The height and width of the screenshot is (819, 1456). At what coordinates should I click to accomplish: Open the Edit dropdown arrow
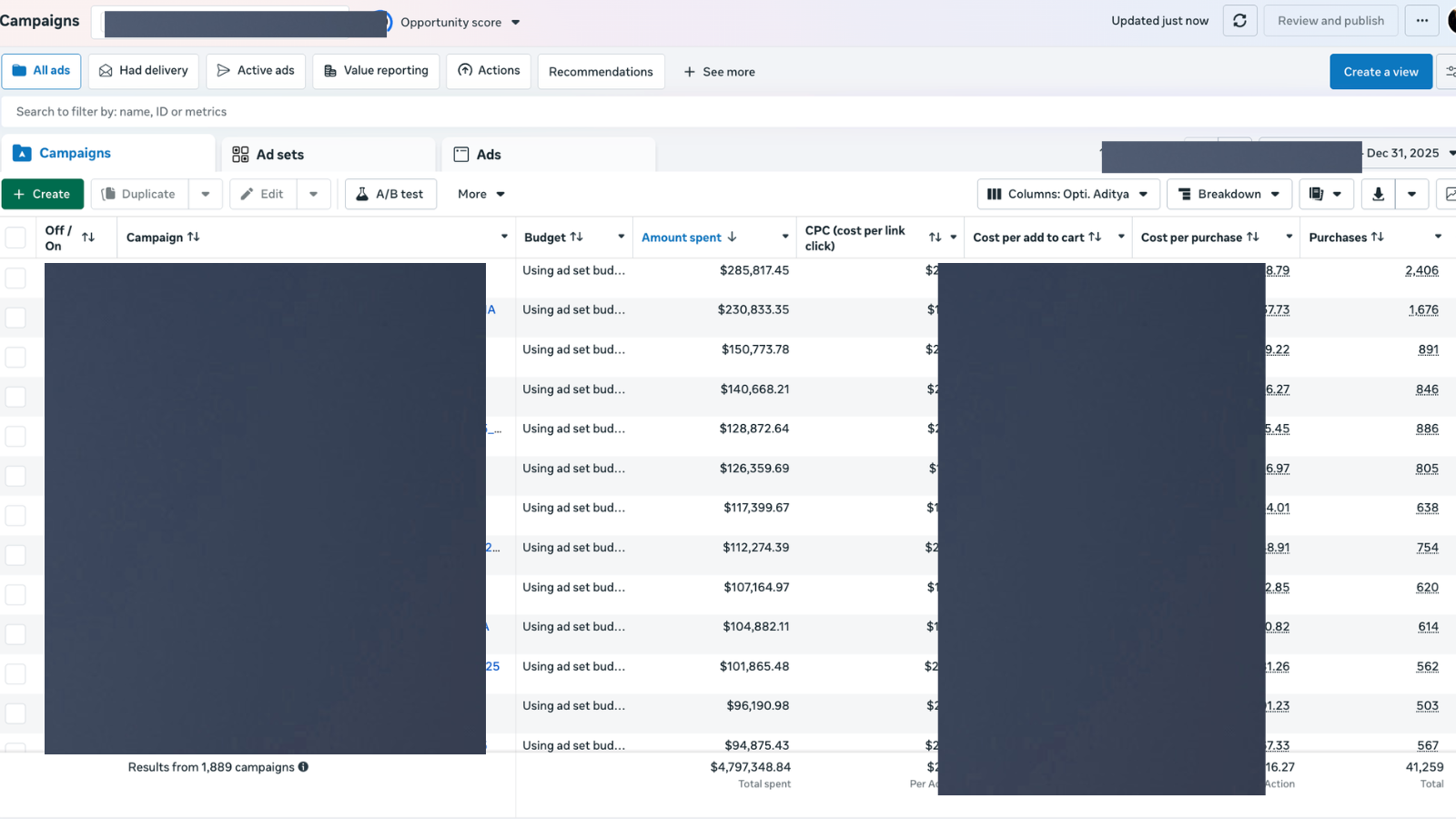coord(313,194)
